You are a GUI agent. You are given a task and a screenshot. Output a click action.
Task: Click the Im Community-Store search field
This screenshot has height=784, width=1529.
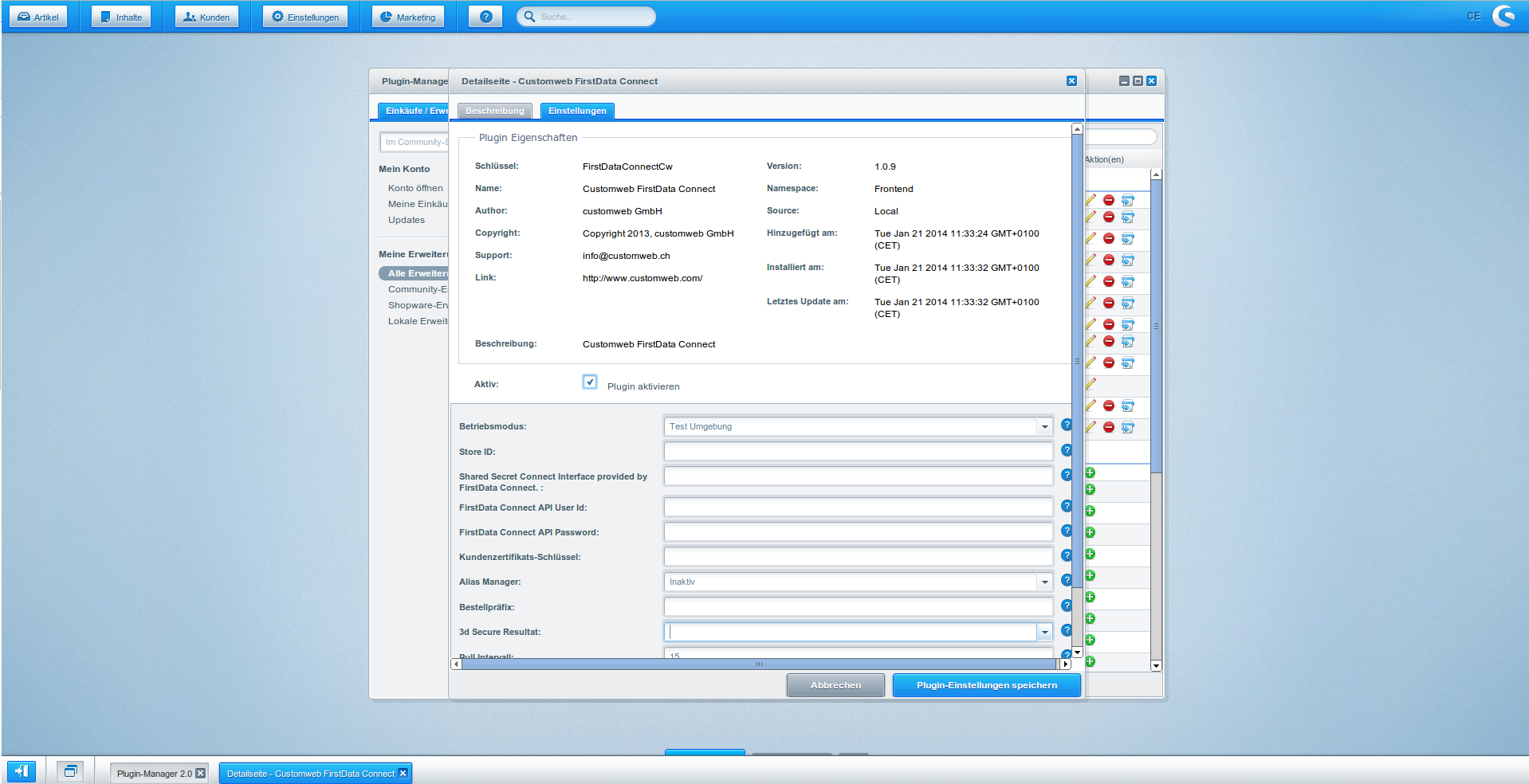[415, 142]
